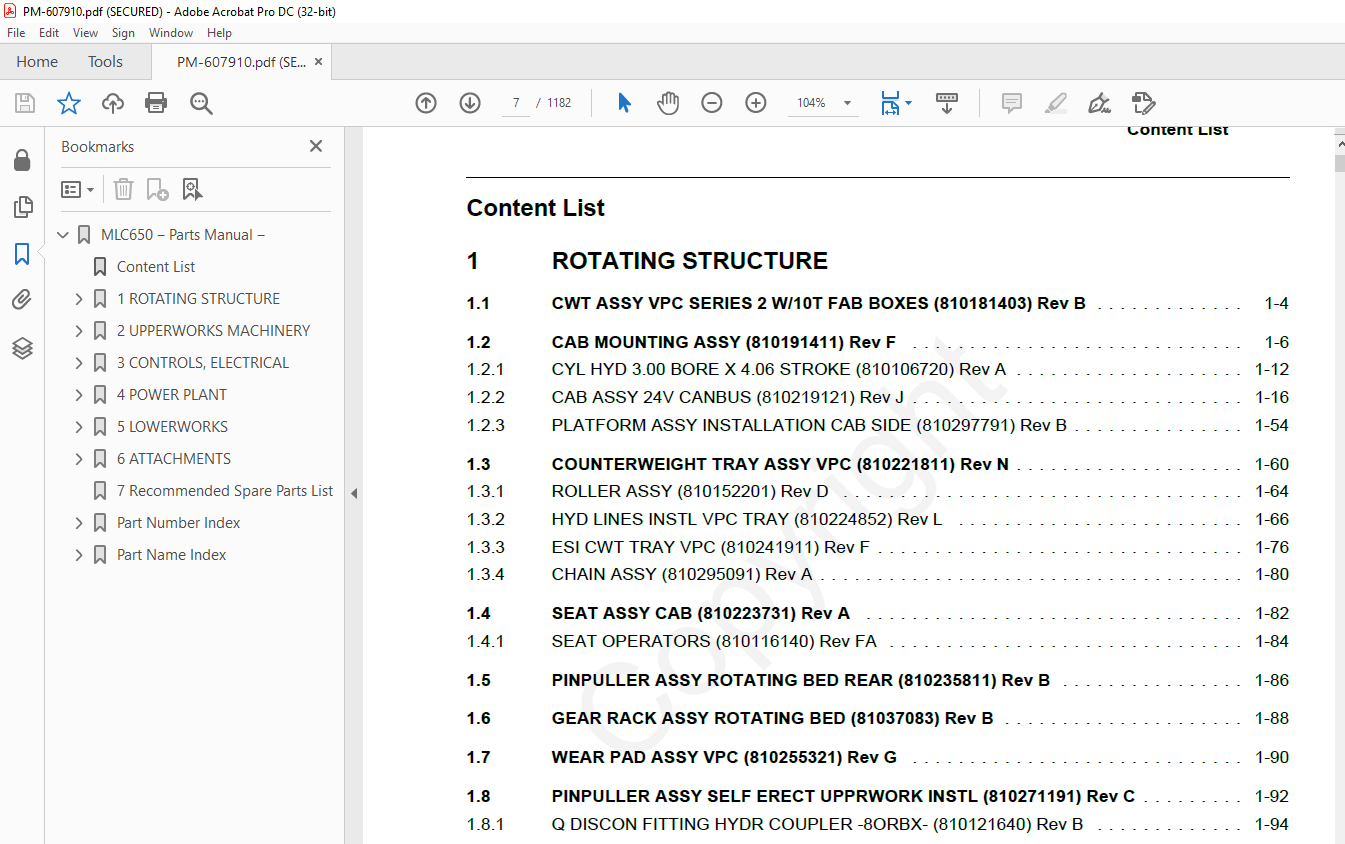Screen dimensions: 1345x844
Task: Click the vertical document scrollbar thumb
Action: 1339,164
